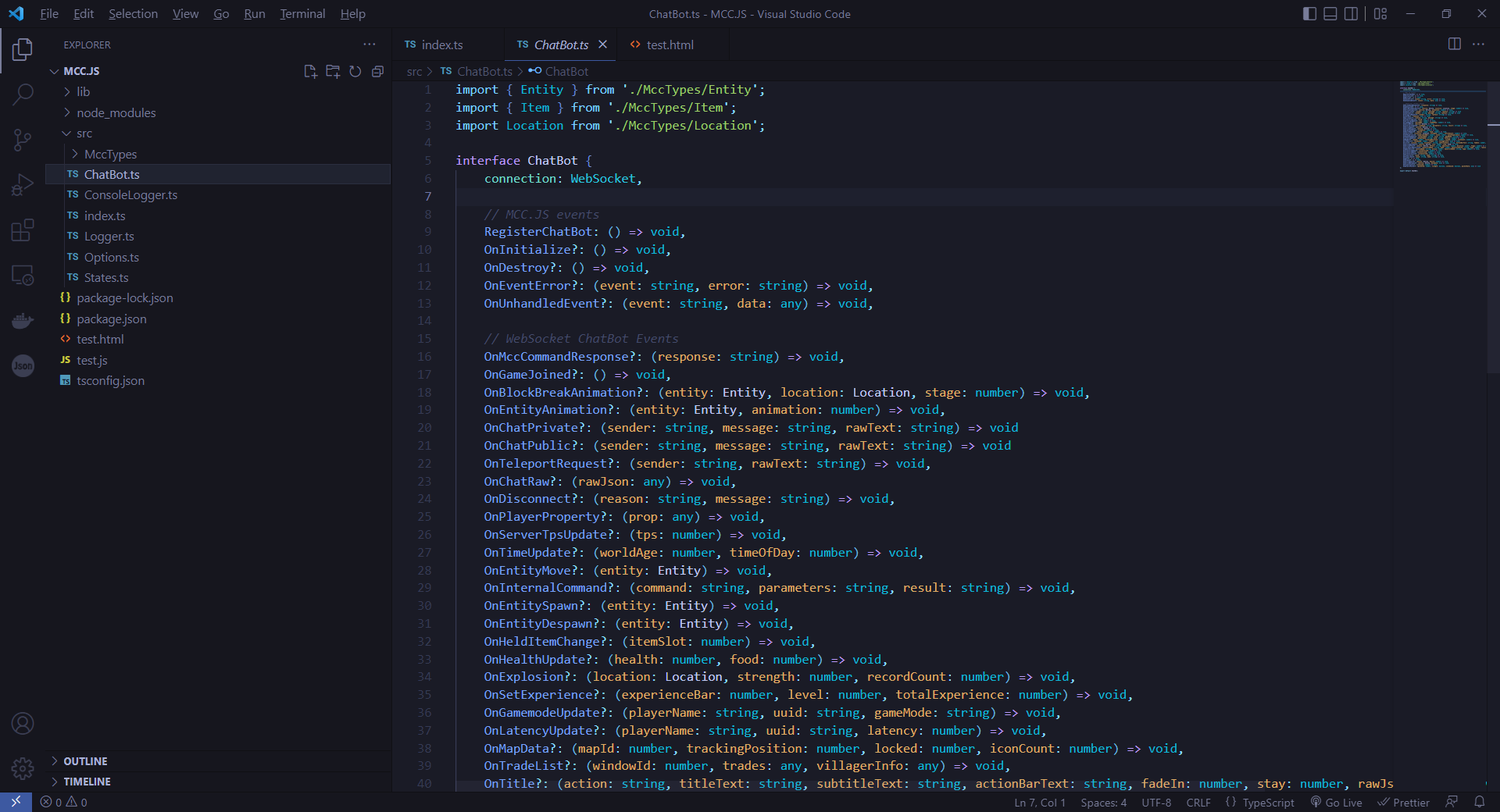Open tsconfig.json from file tree
This screenshot has width=1500, height=812.
click(x=218, y=380)
